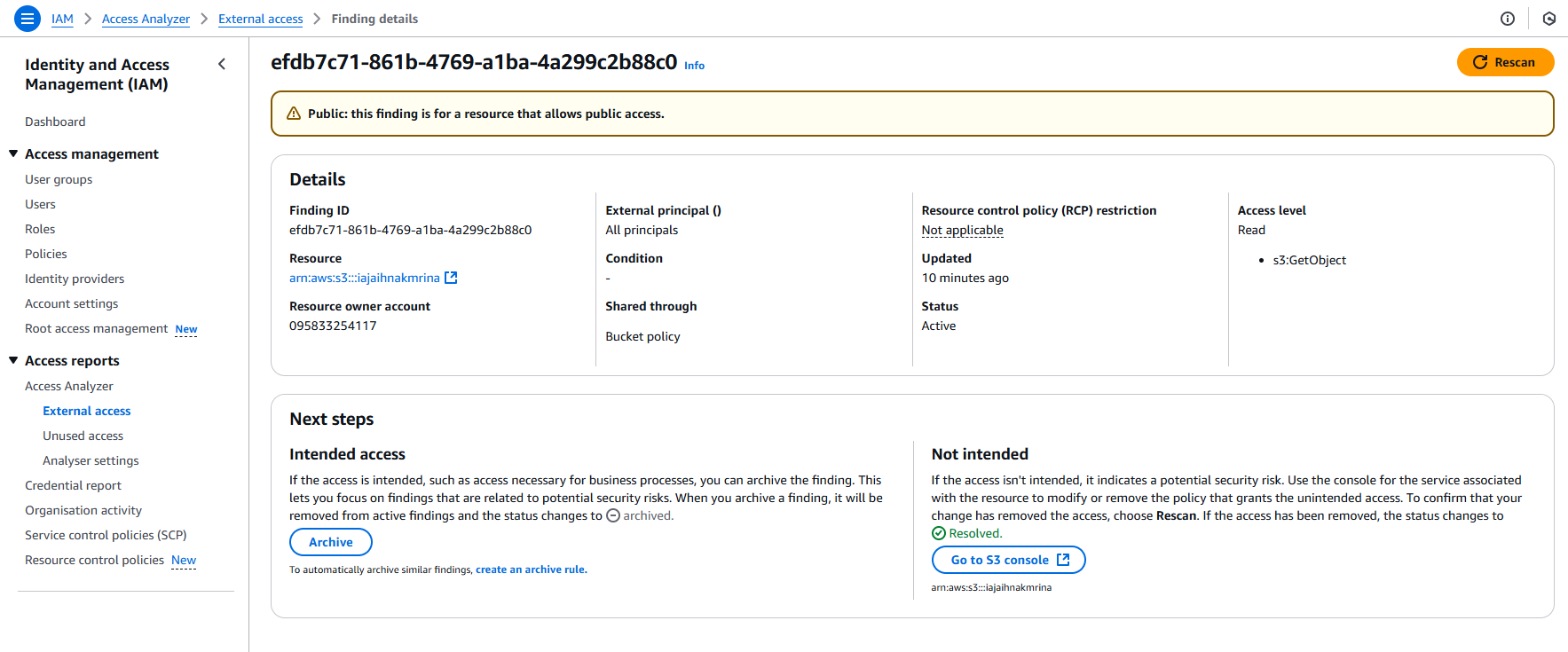
Task: Click the Info link next to the finding ID
Action: (694, 66)
